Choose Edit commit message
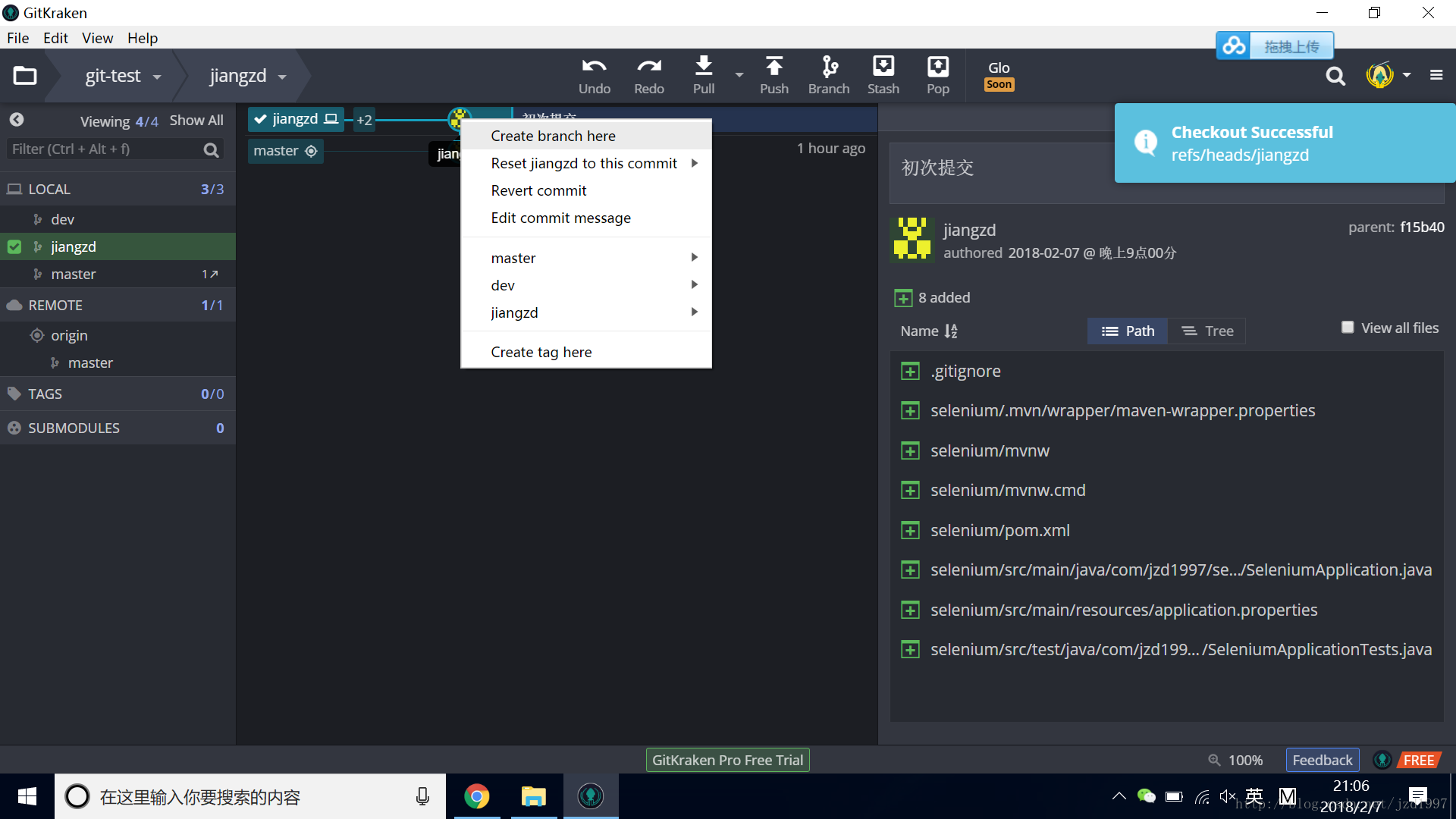 click(586, 218)
